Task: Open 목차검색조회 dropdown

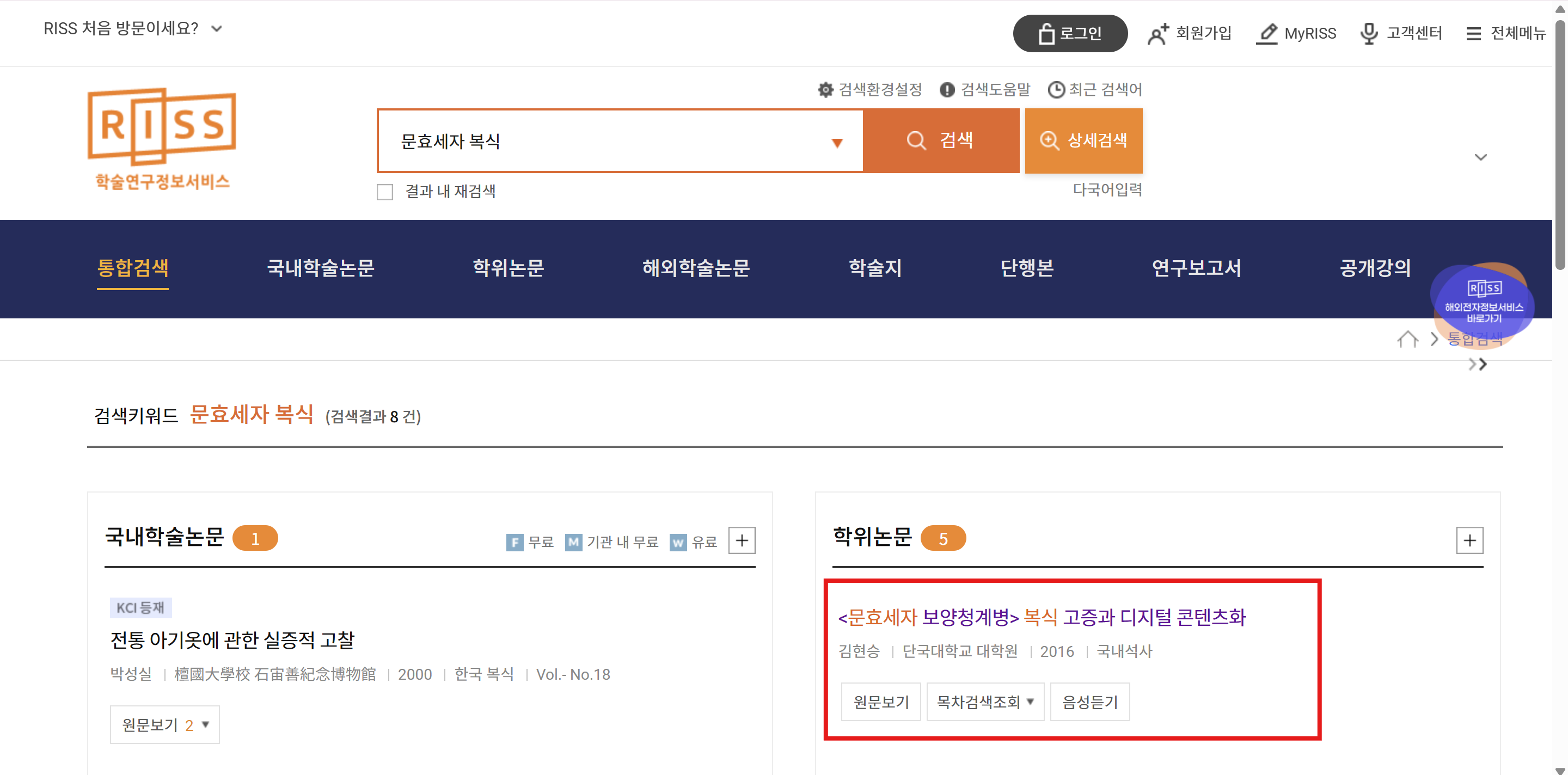Action: [x=984, y=702]
